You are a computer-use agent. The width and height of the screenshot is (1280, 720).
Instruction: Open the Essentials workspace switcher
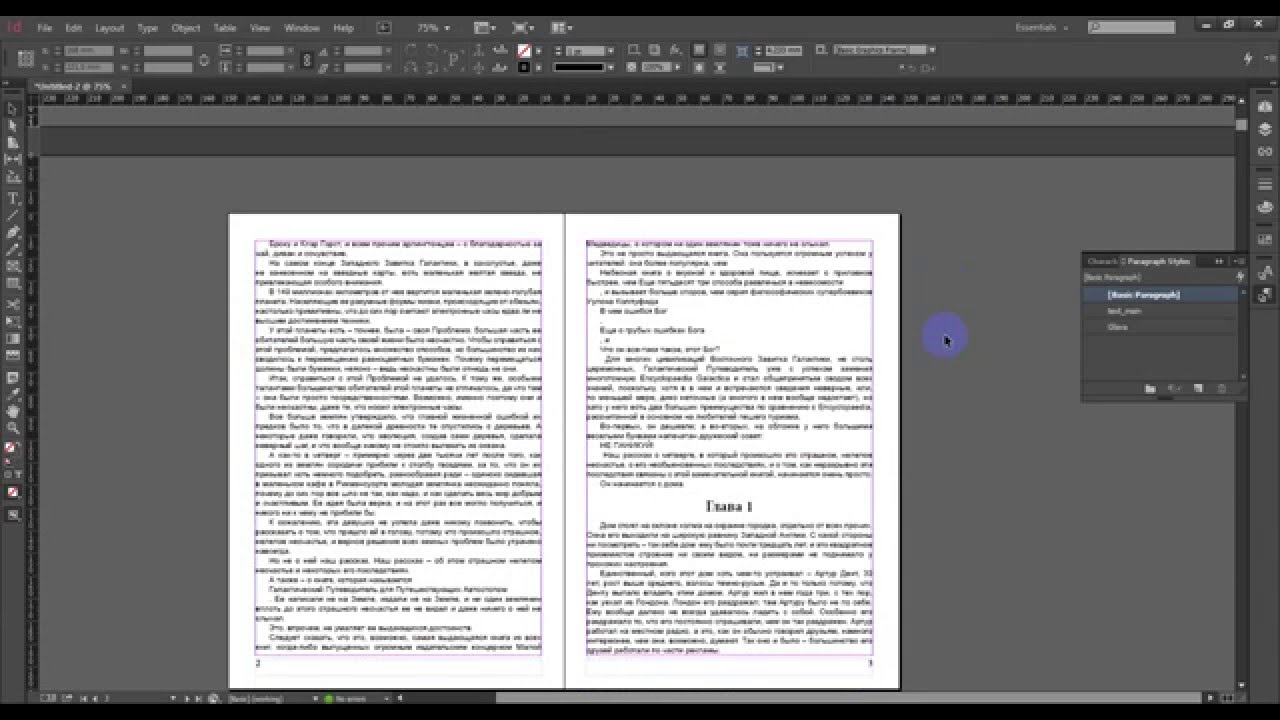(1042, 28)
